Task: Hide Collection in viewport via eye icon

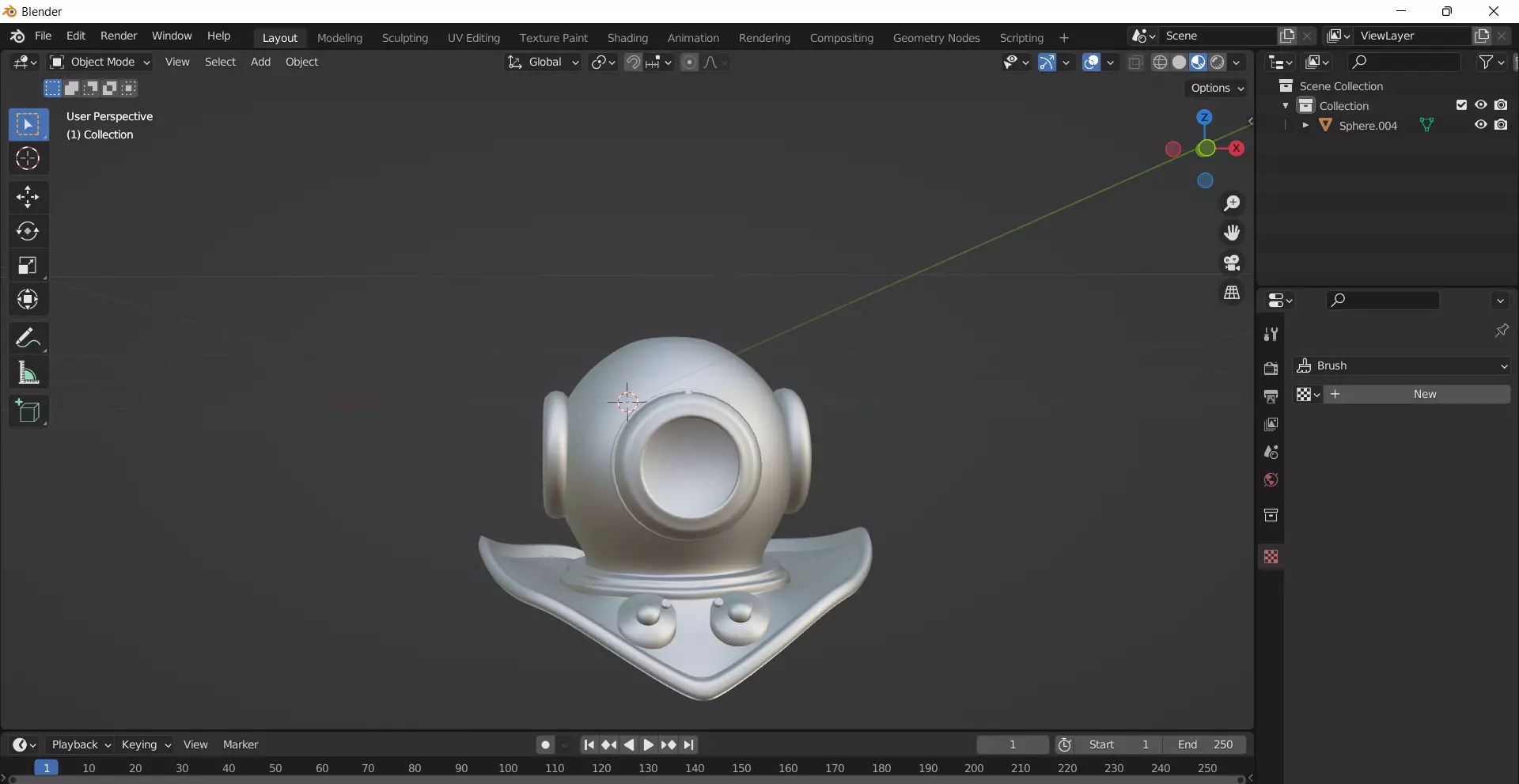Action: [1480, 105]
